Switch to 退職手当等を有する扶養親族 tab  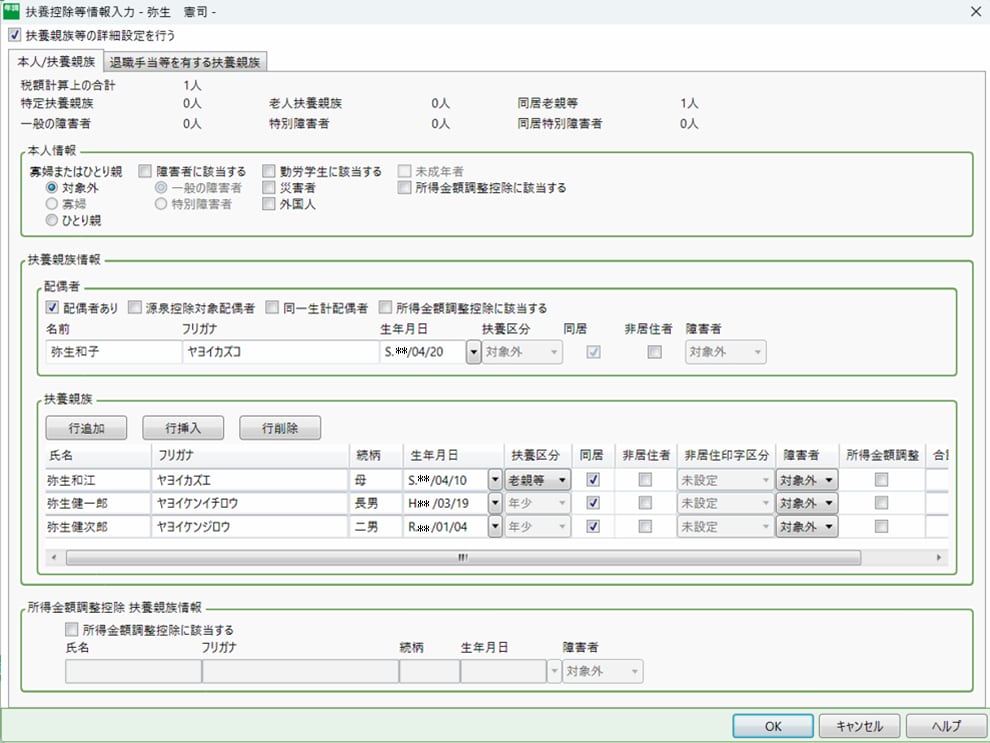(185, 62)
